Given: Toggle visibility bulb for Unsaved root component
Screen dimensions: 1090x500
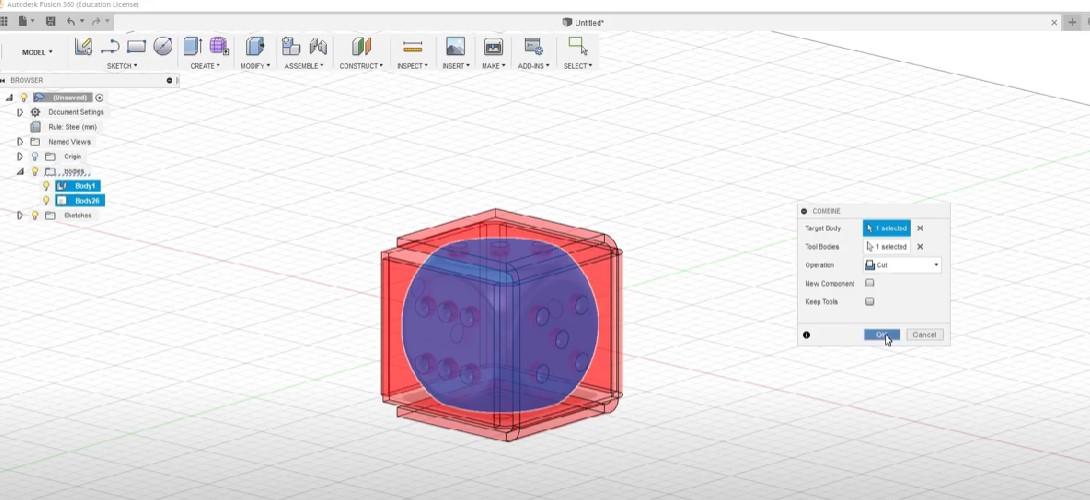Looking at the screenshot, I should [x=24, y=97].
